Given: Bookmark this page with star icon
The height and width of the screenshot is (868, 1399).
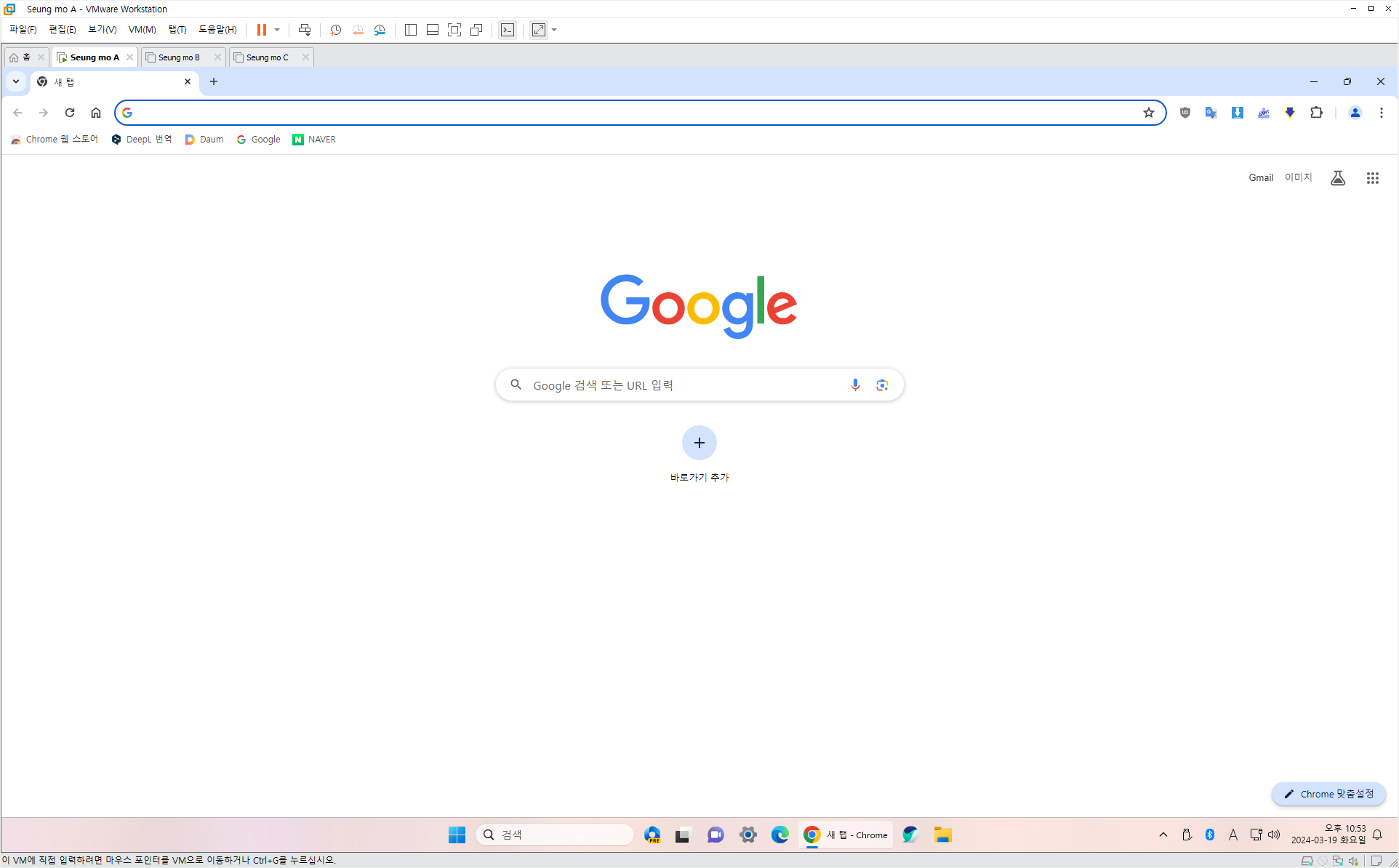Looking at the screenshot, I should (1148, 113).
